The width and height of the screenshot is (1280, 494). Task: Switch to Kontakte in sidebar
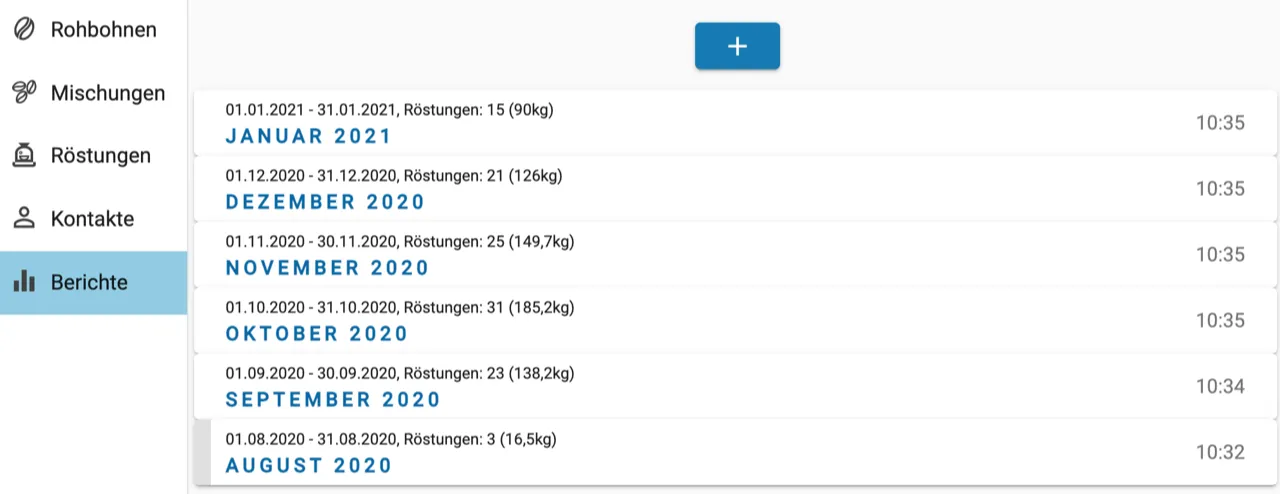click(x=92, y=219)
